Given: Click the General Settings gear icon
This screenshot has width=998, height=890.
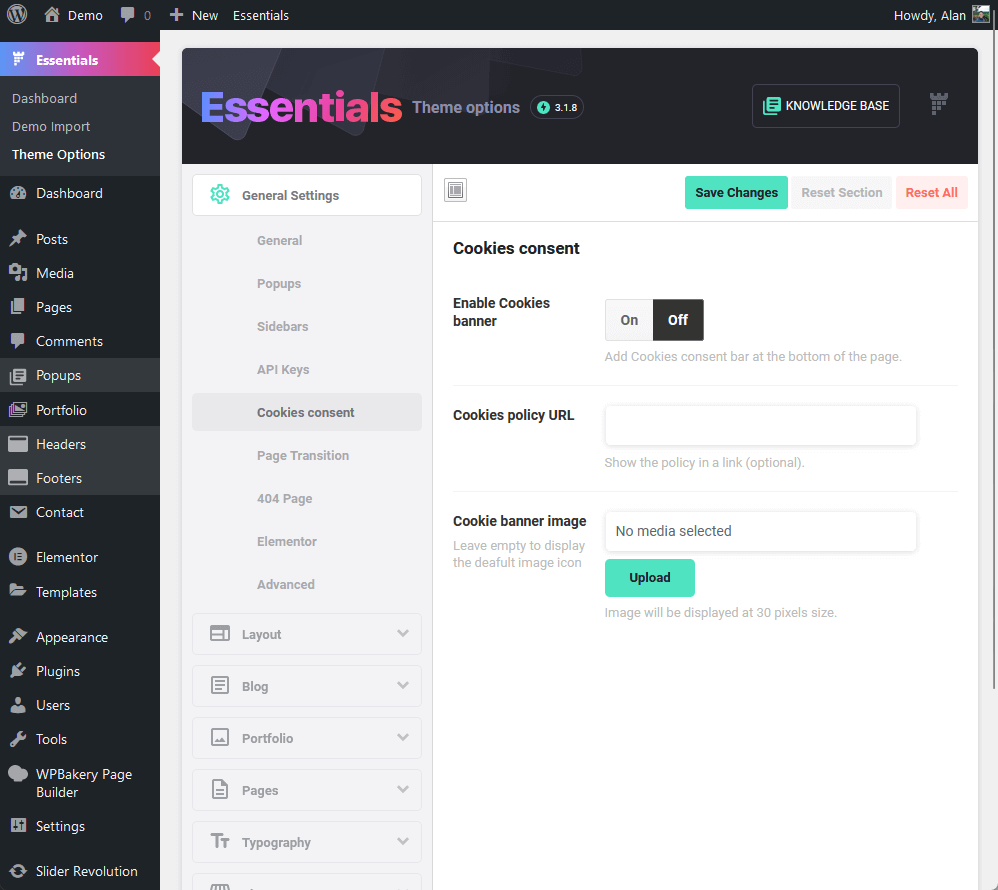Looking at the screenshot, I should coord(220,194).
